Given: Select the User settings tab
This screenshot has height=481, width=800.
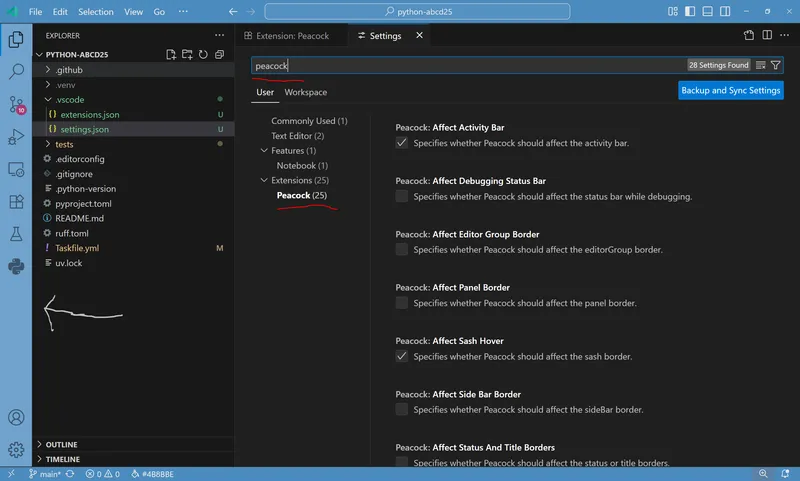Looking at the screenshot, I should 265,92.
